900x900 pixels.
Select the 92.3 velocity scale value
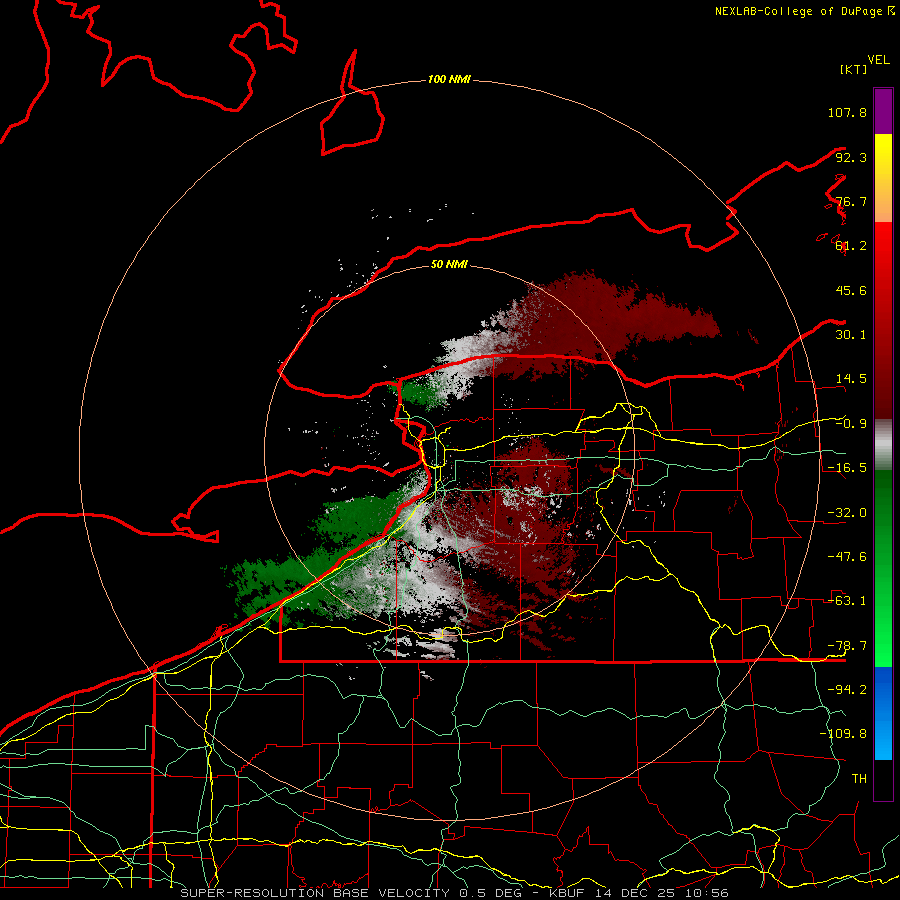tap(851, 157)
